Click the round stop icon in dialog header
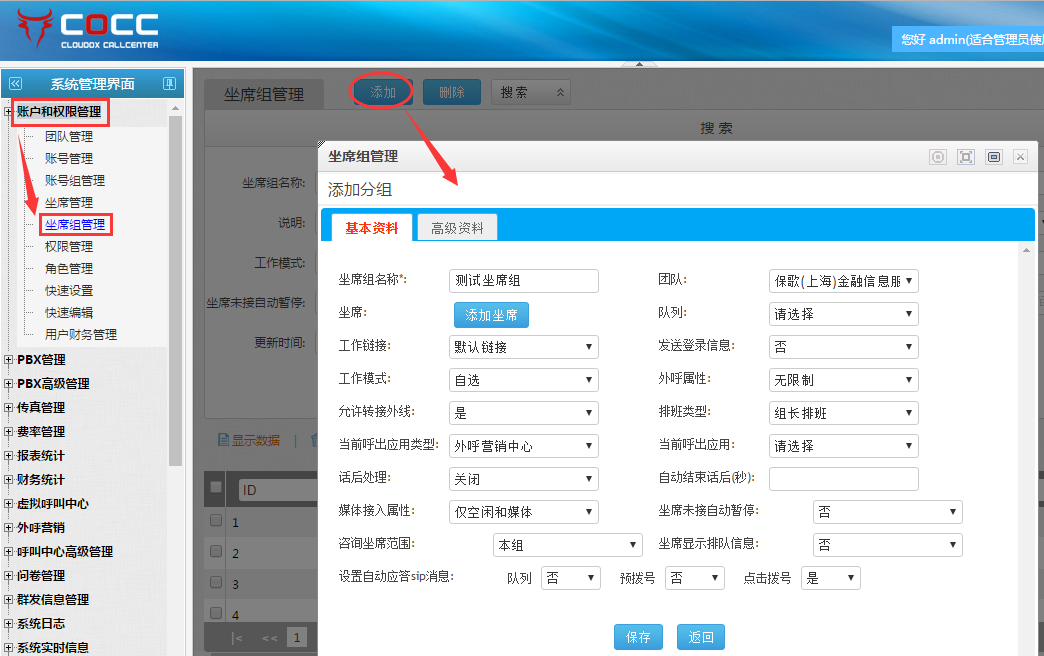Screen dimensions: 1044x656 pos(937,157)
